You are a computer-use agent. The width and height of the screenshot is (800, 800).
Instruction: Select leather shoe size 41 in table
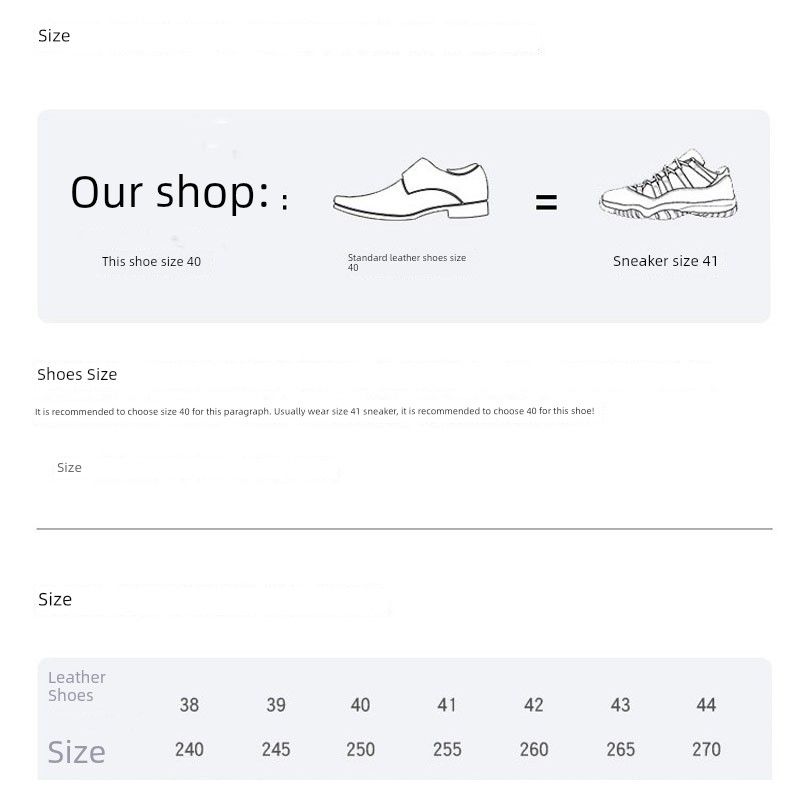click(x=447, y=705)
